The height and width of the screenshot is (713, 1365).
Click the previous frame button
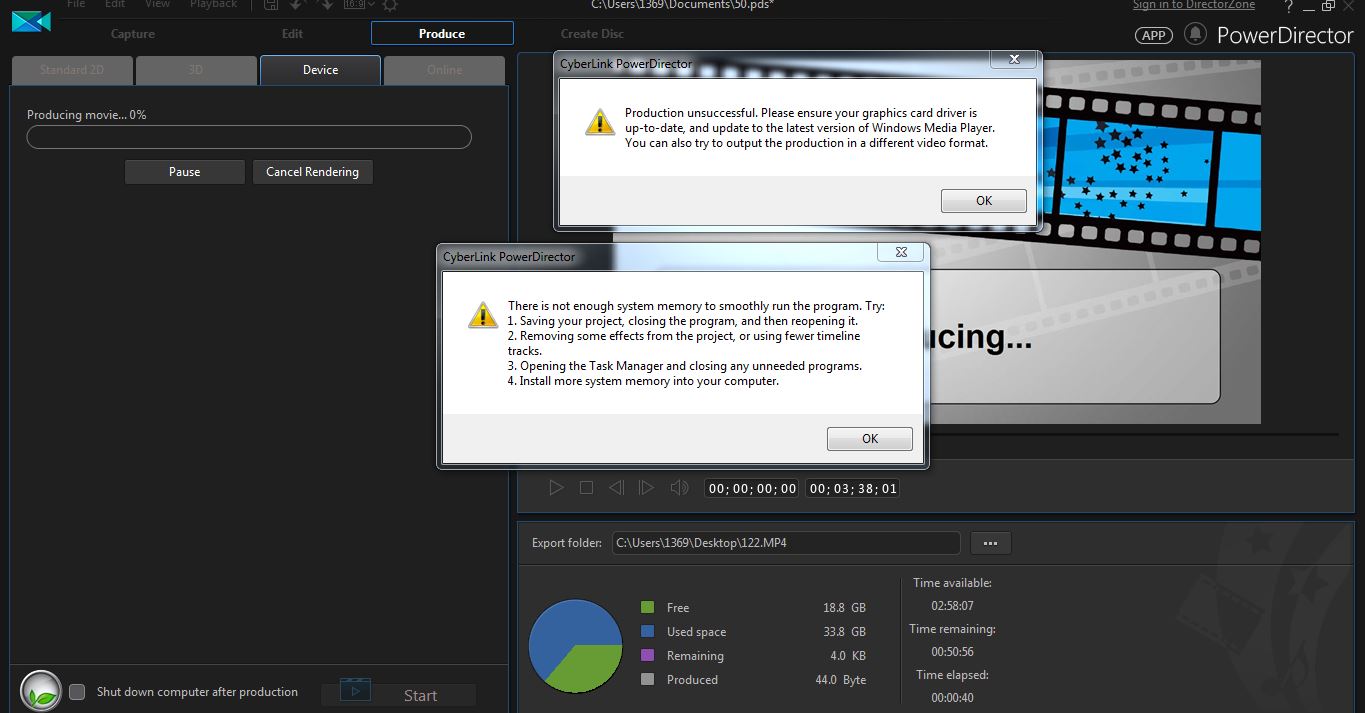tap(617, 488)
